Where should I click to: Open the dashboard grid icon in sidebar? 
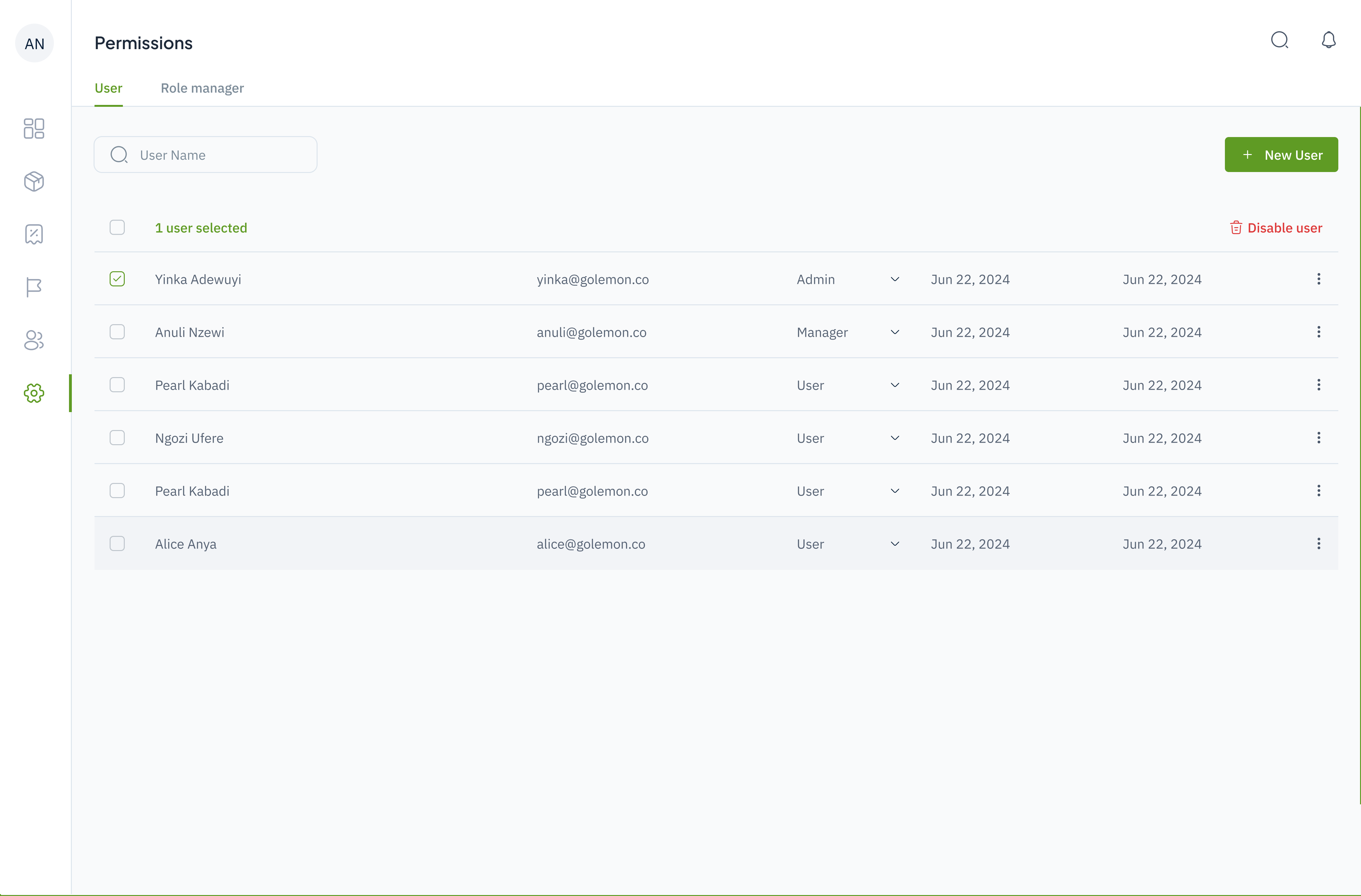point(34,129)
